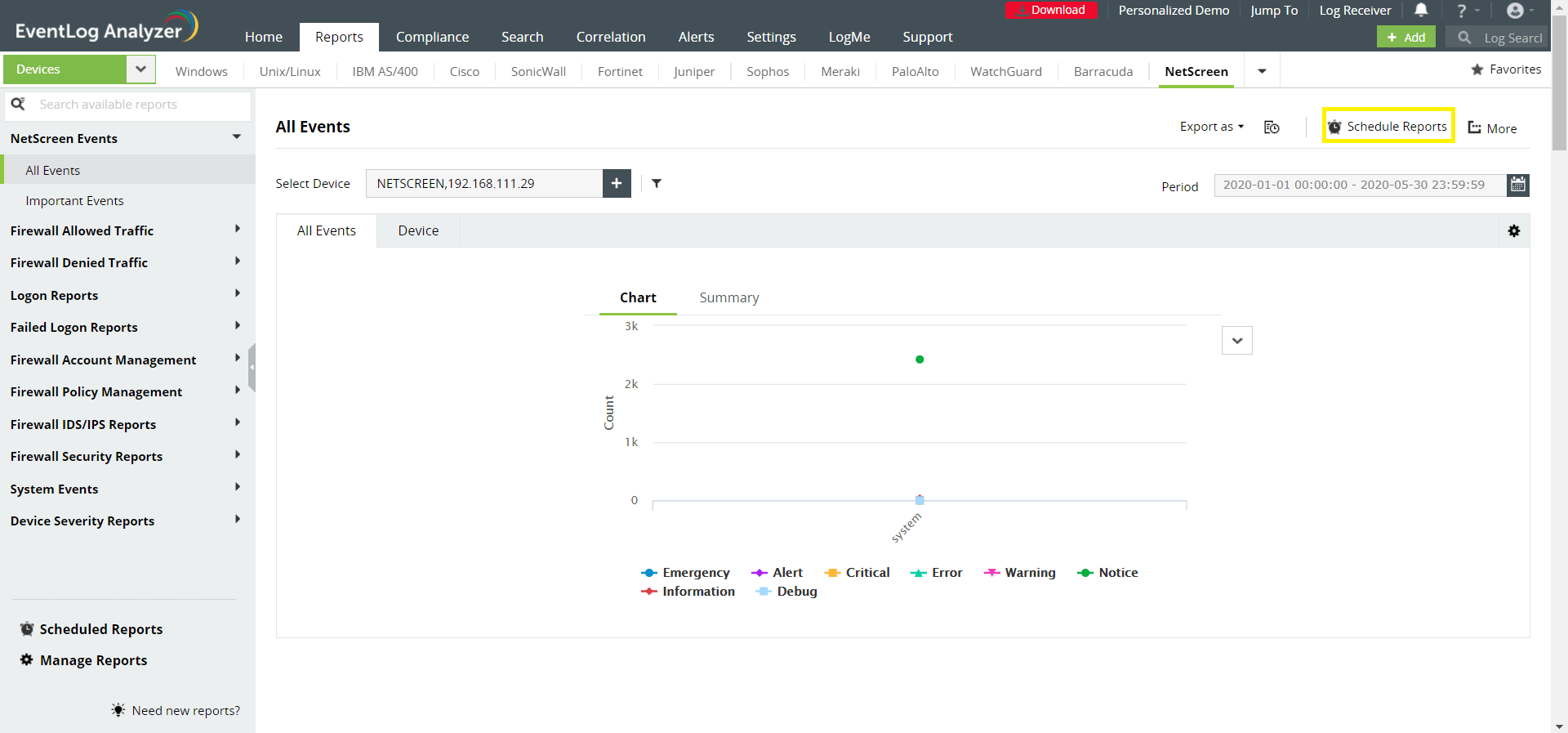Expand Firewall Security Reports group
Image resolution: width=1568 pixels, height=733 pixels.
[238, 455]
